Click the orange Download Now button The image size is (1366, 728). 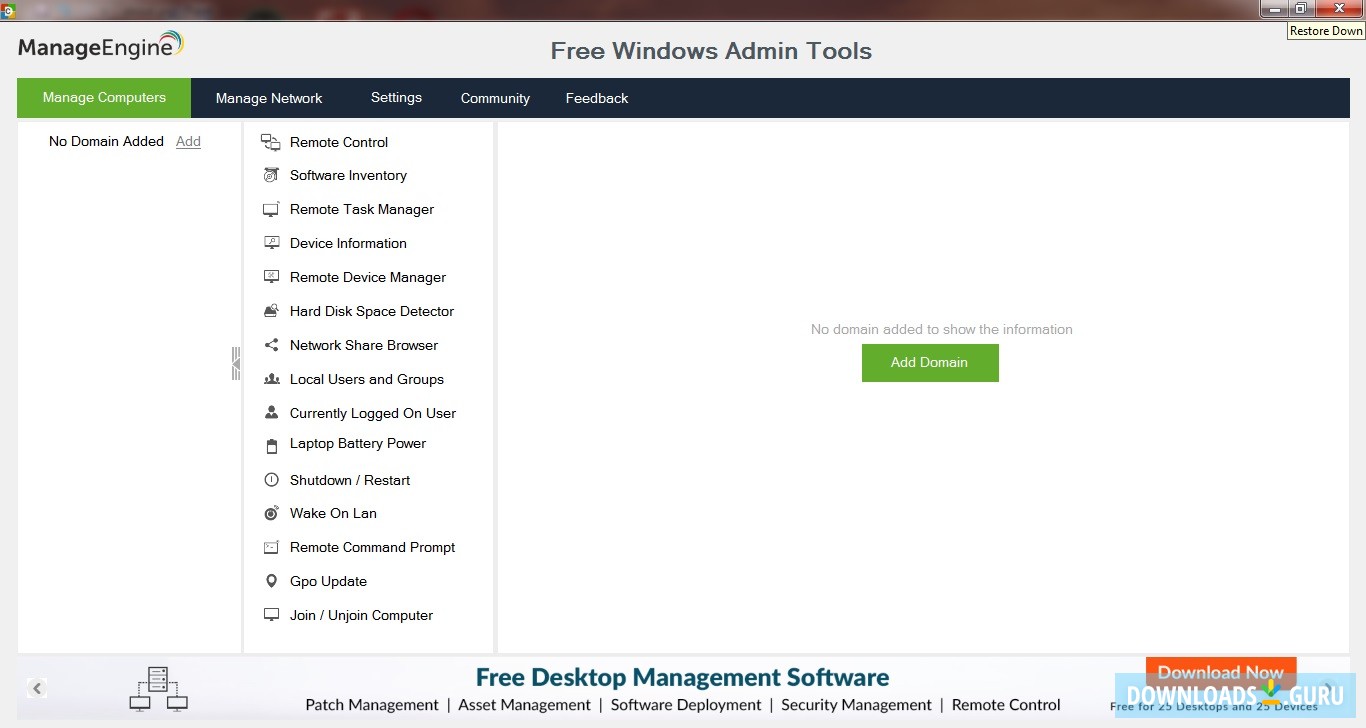click(x=1221, y=672)
